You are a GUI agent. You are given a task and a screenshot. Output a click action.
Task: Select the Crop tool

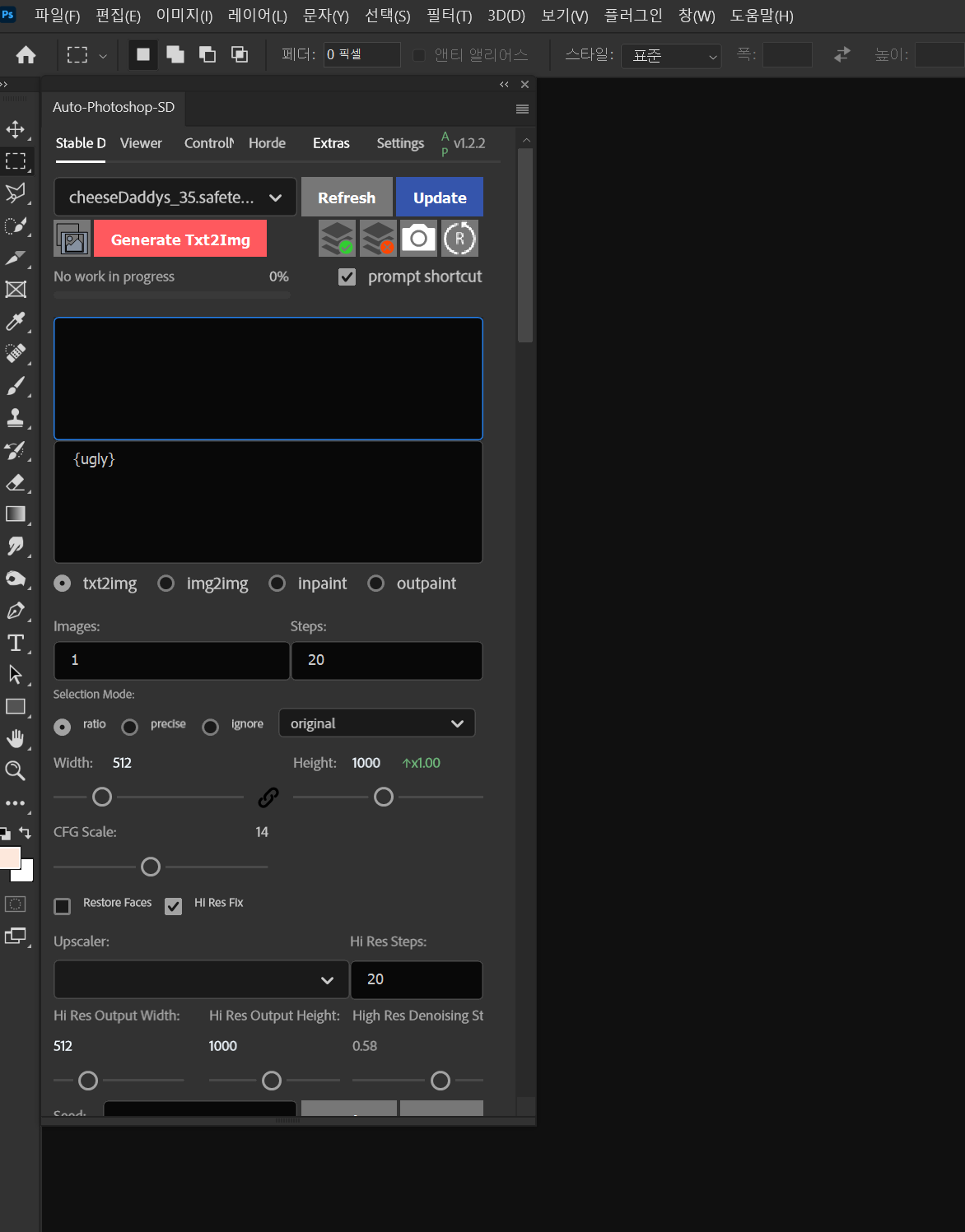coord(15,258)
